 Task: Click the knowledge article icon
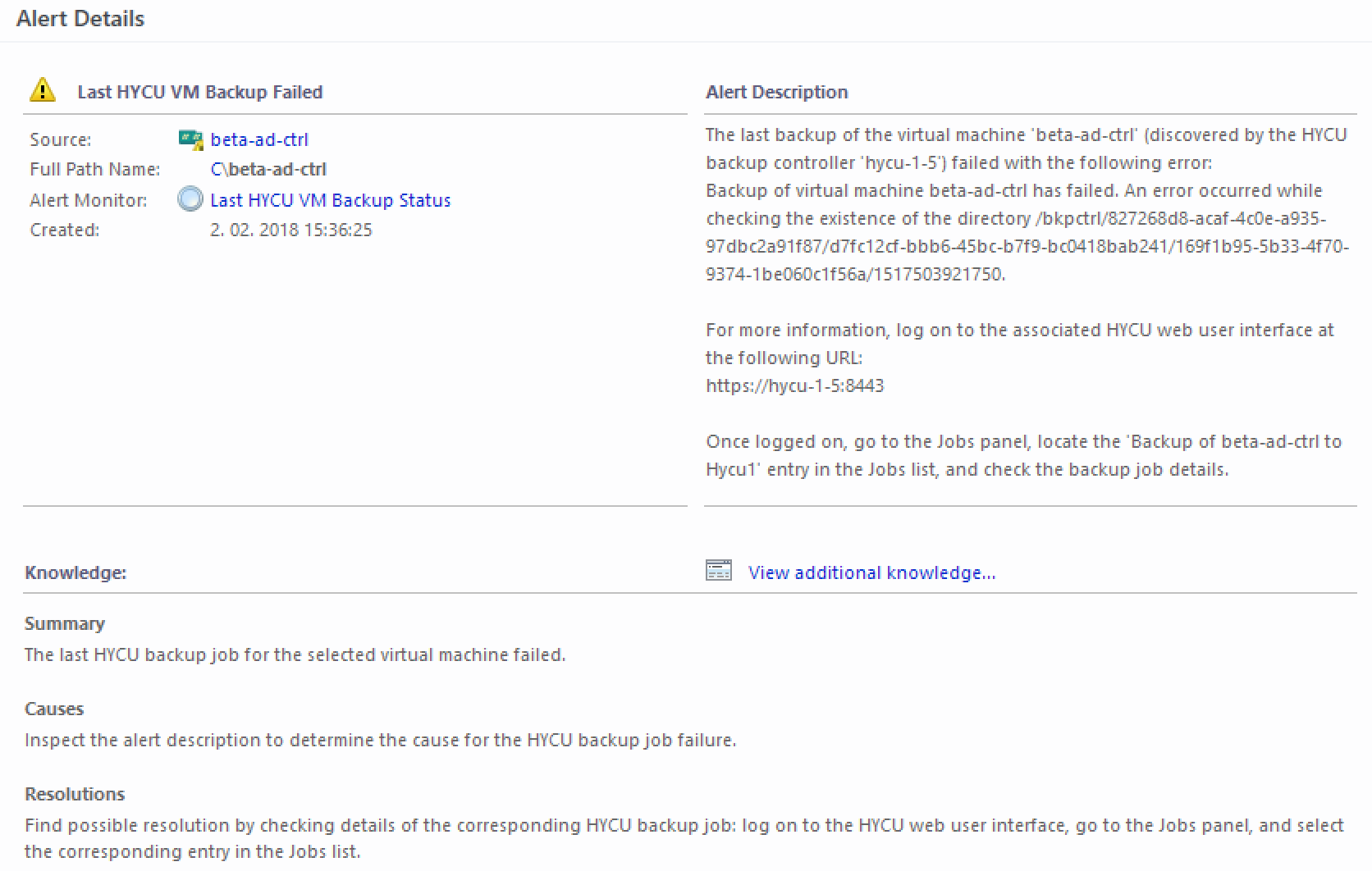719,571
